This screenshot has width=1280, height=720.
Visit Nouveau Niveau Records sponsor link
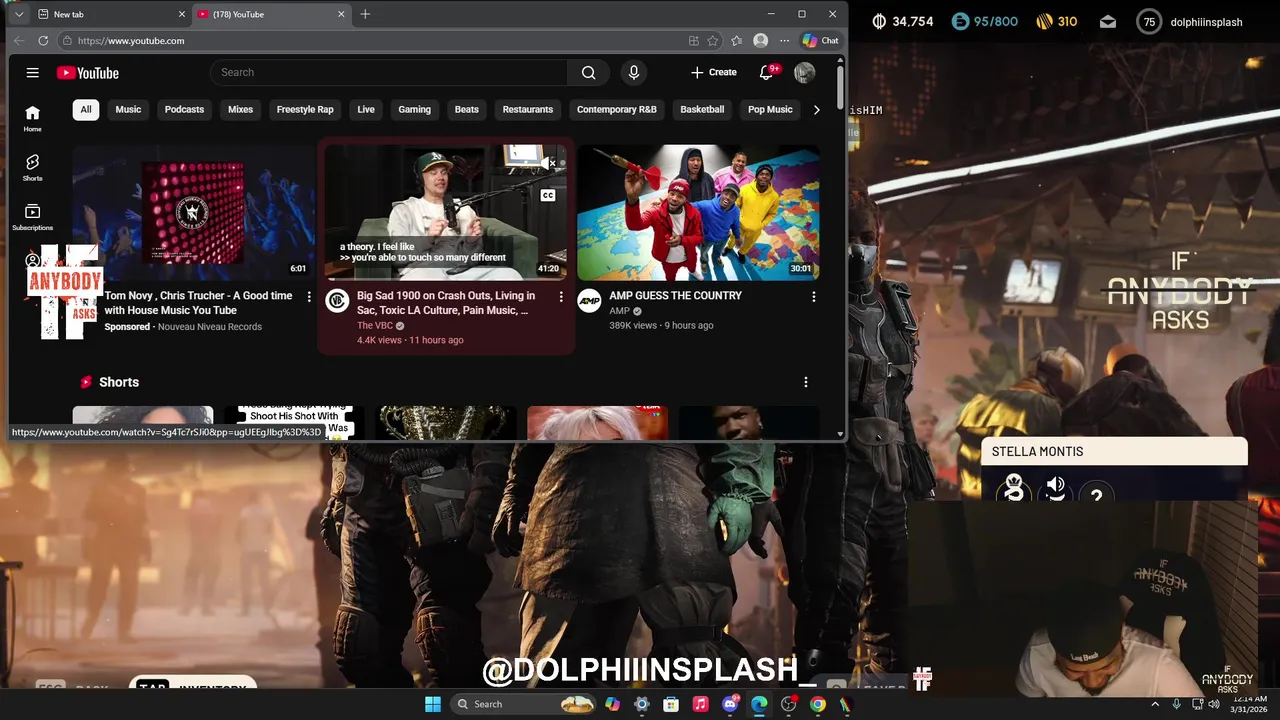point(210,327)
